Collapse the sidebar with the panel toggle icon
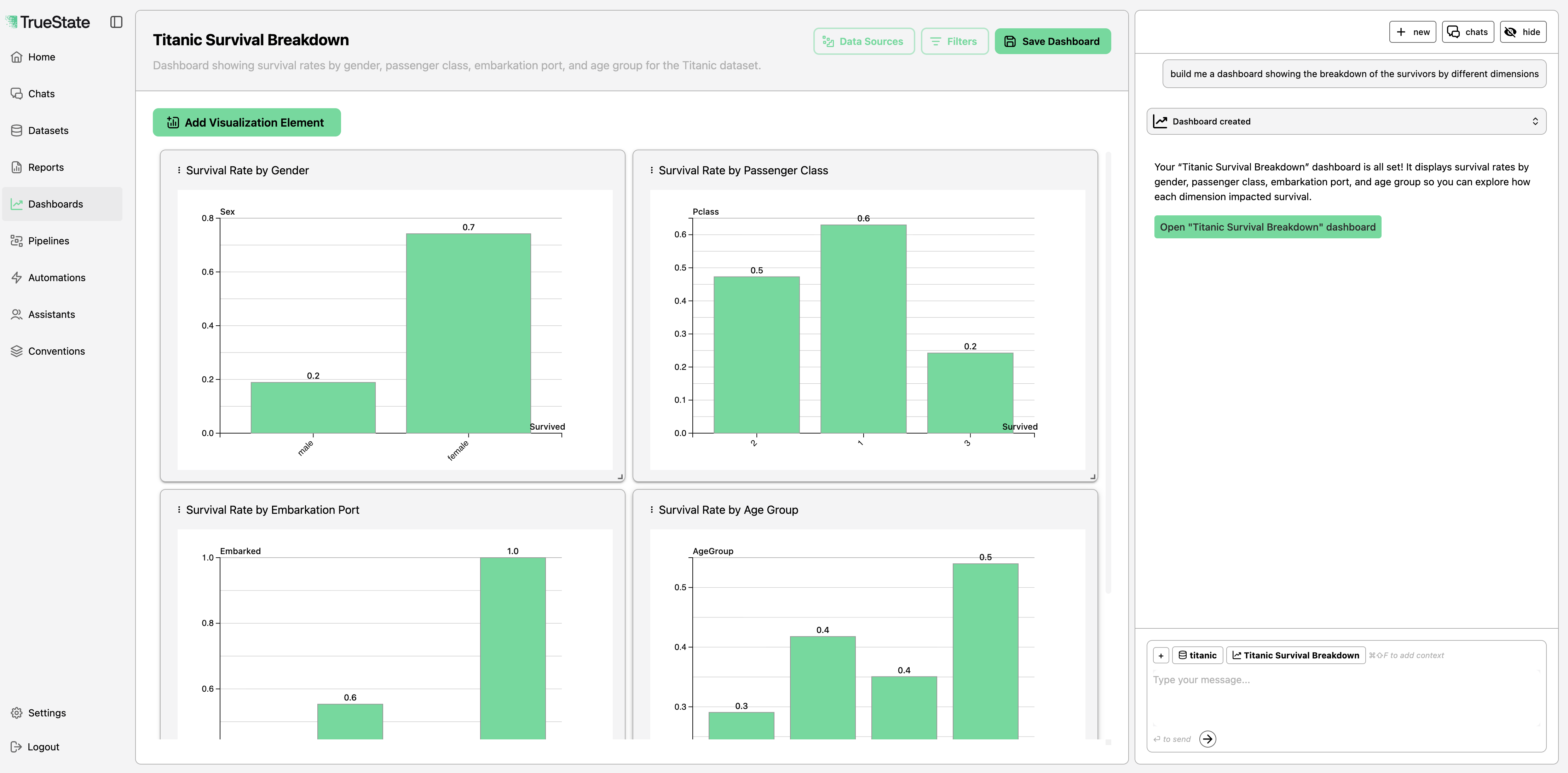Screen dimensions: 1568x773 tap(116, 23)
